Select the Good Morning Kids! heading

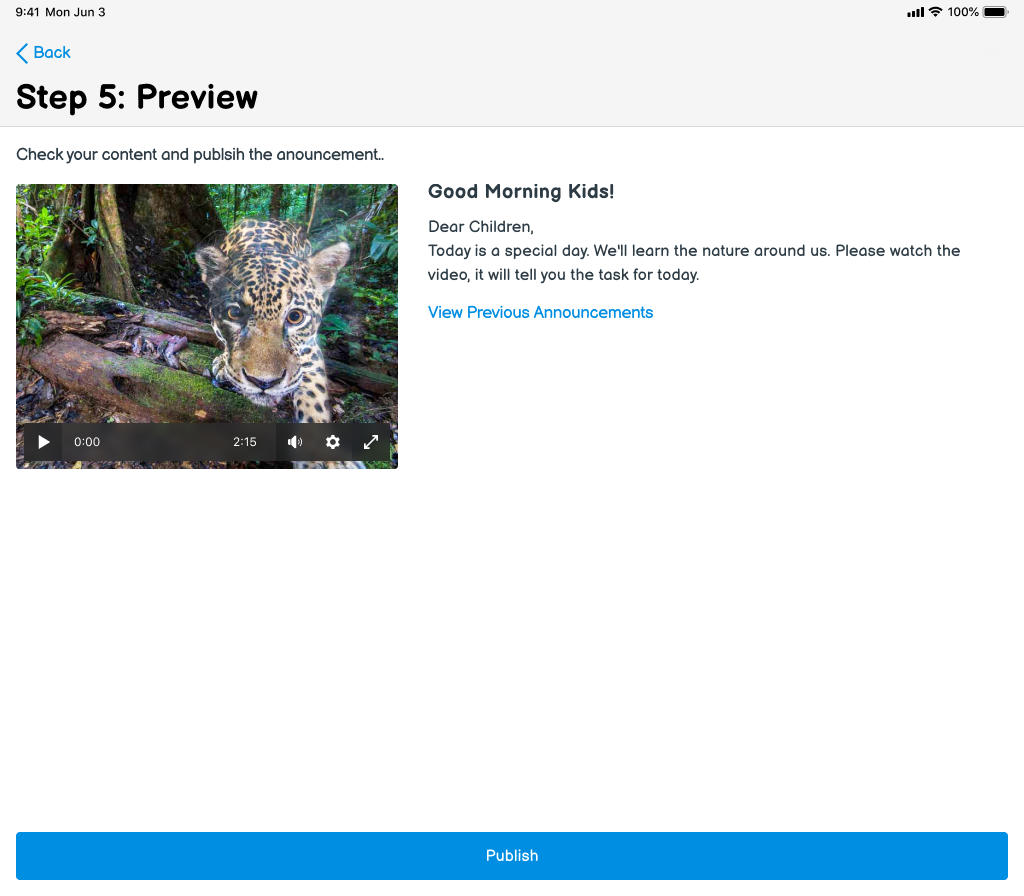[520, 191]
